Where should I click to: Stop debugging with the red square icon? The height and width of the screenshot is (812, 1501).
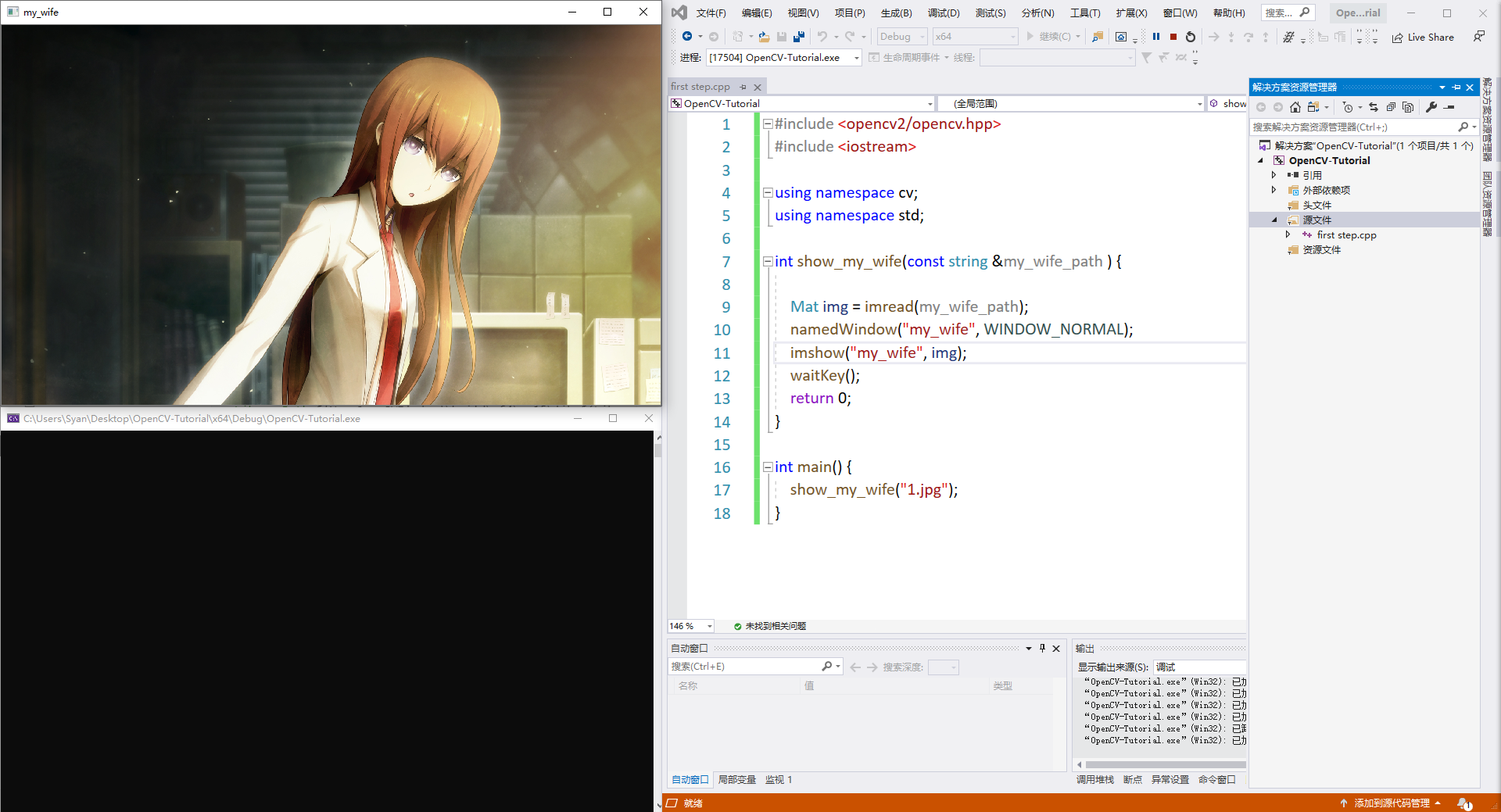point(1173,37)
